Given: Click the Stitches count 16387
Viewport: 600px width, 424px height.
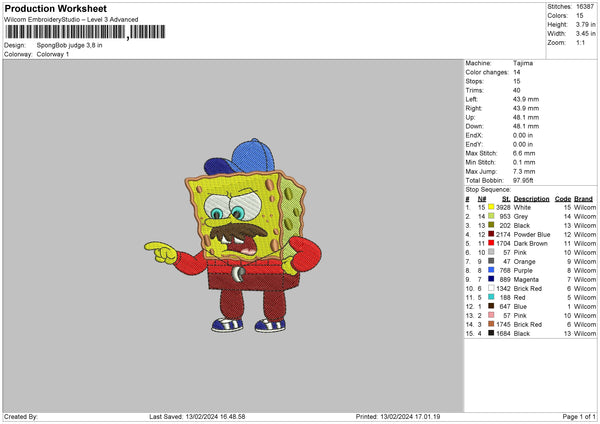Looking at the screenshot, I should (585, 7).
